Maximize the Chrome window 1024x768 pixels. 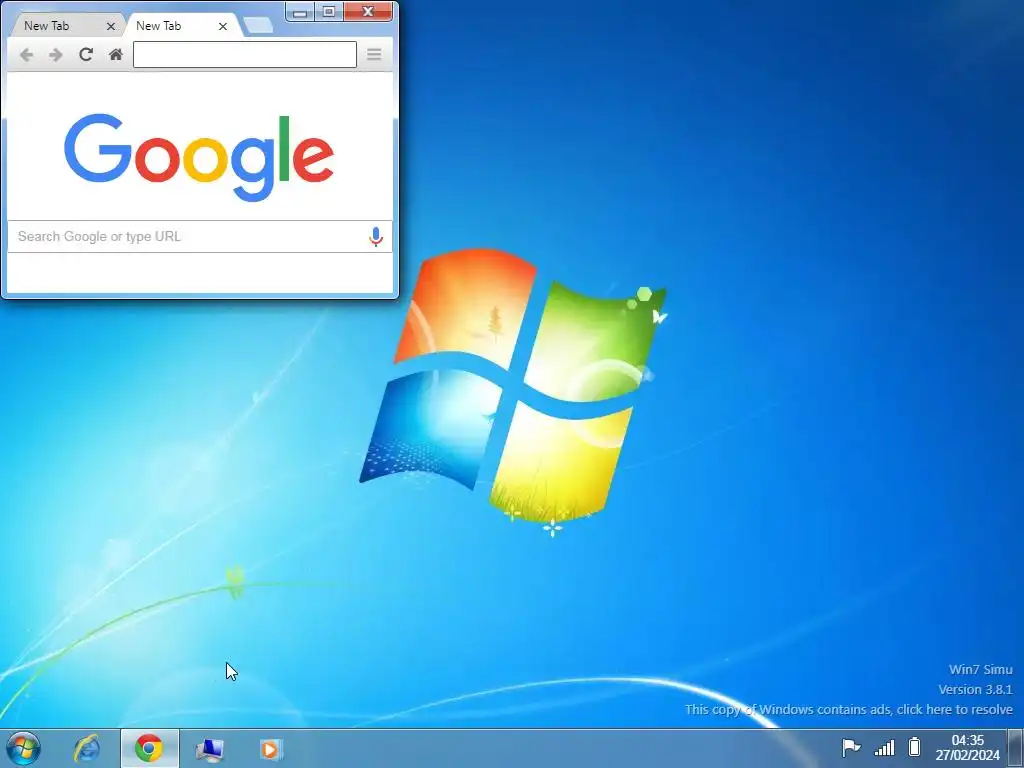[329, 12]
